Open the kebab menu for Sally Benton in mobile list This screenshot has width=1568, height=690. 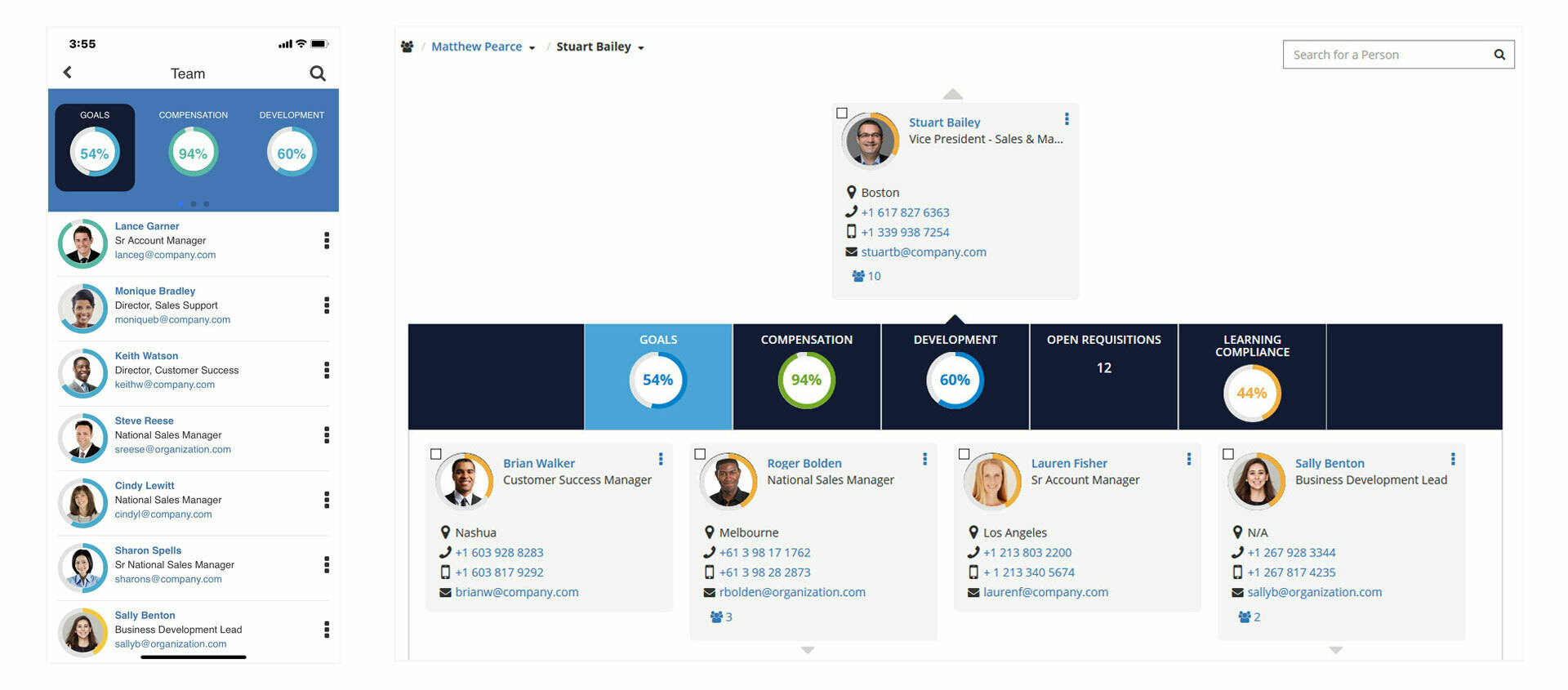[x=327, y=630]
